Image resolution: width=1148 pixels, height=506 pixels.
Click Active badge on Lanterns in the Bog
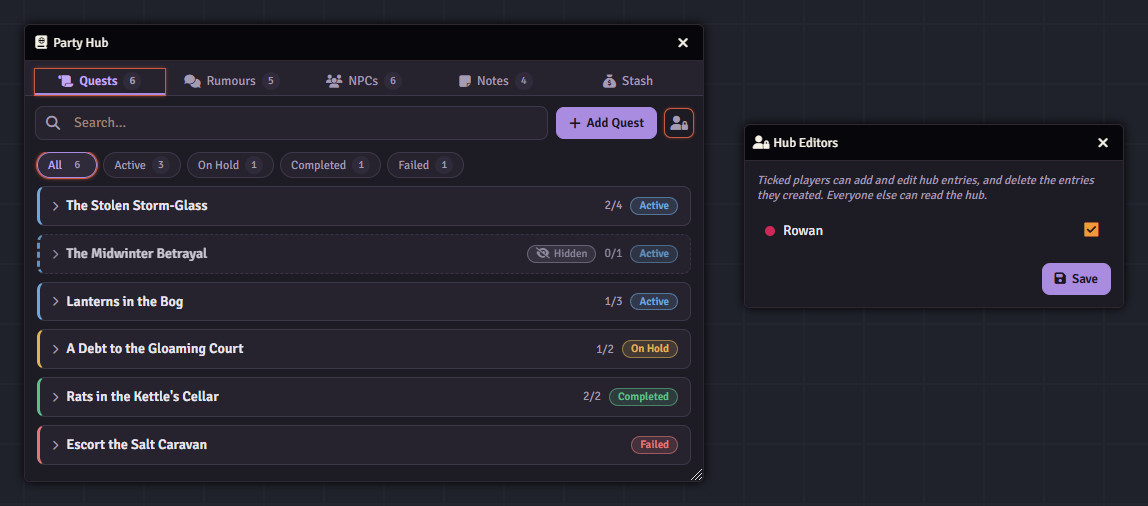pos(654,302)
